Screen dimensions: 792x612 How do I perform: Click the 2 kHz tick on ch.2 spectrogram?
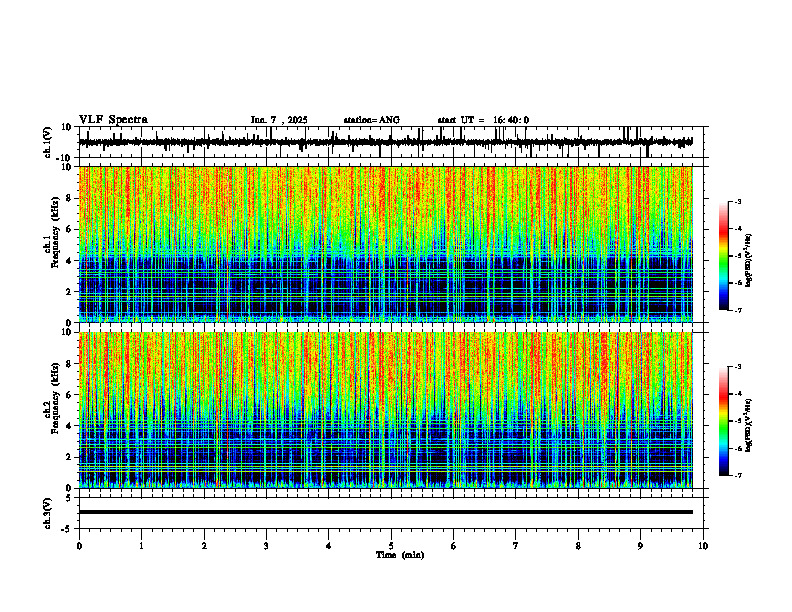pyautogui.click(x=70, y=457)
